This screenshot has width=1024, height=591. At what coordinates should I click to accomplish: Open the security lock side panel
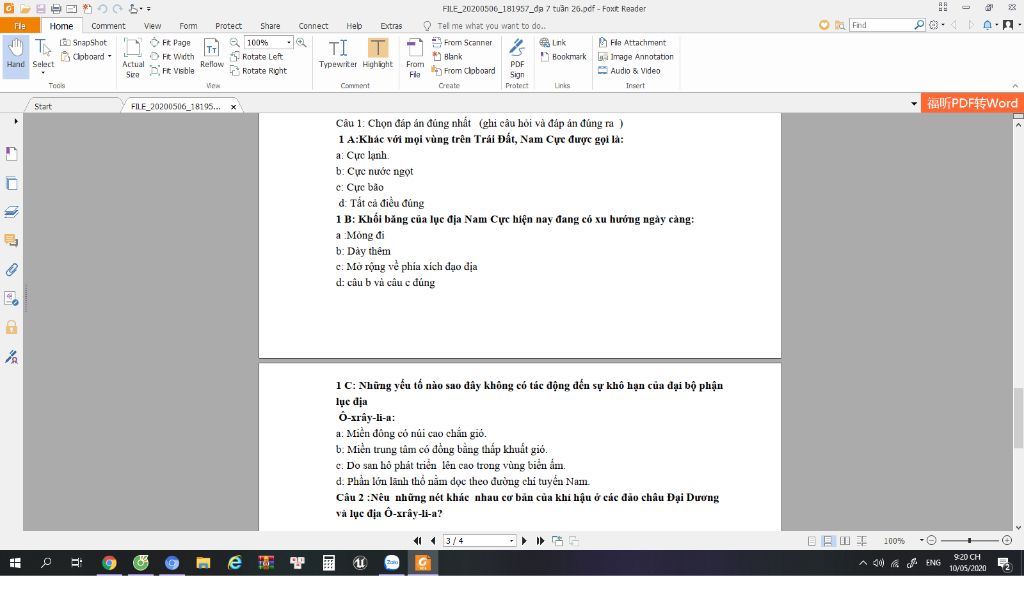click(x=11, y=327)
